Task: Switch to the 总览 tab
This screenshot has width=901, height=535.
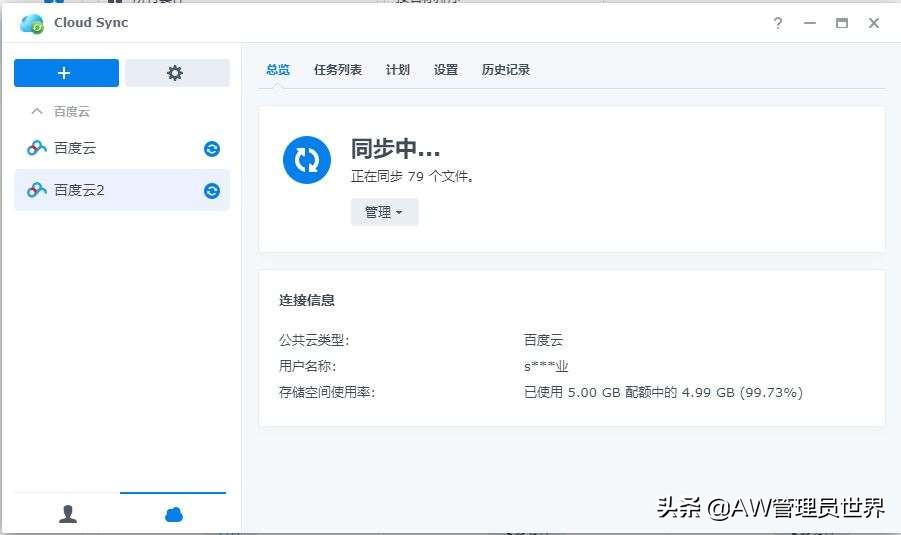Action: point(278,70)
